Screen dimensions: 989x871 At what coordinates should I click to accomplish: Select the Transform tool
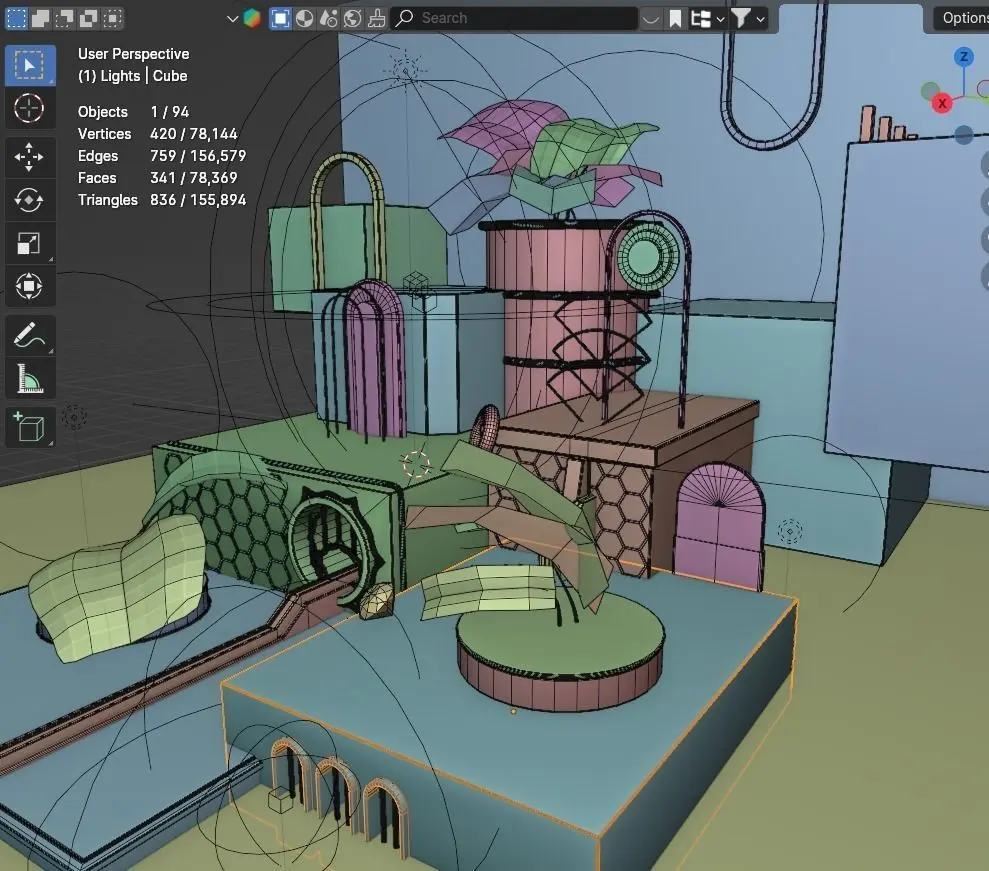pos(29,286)
